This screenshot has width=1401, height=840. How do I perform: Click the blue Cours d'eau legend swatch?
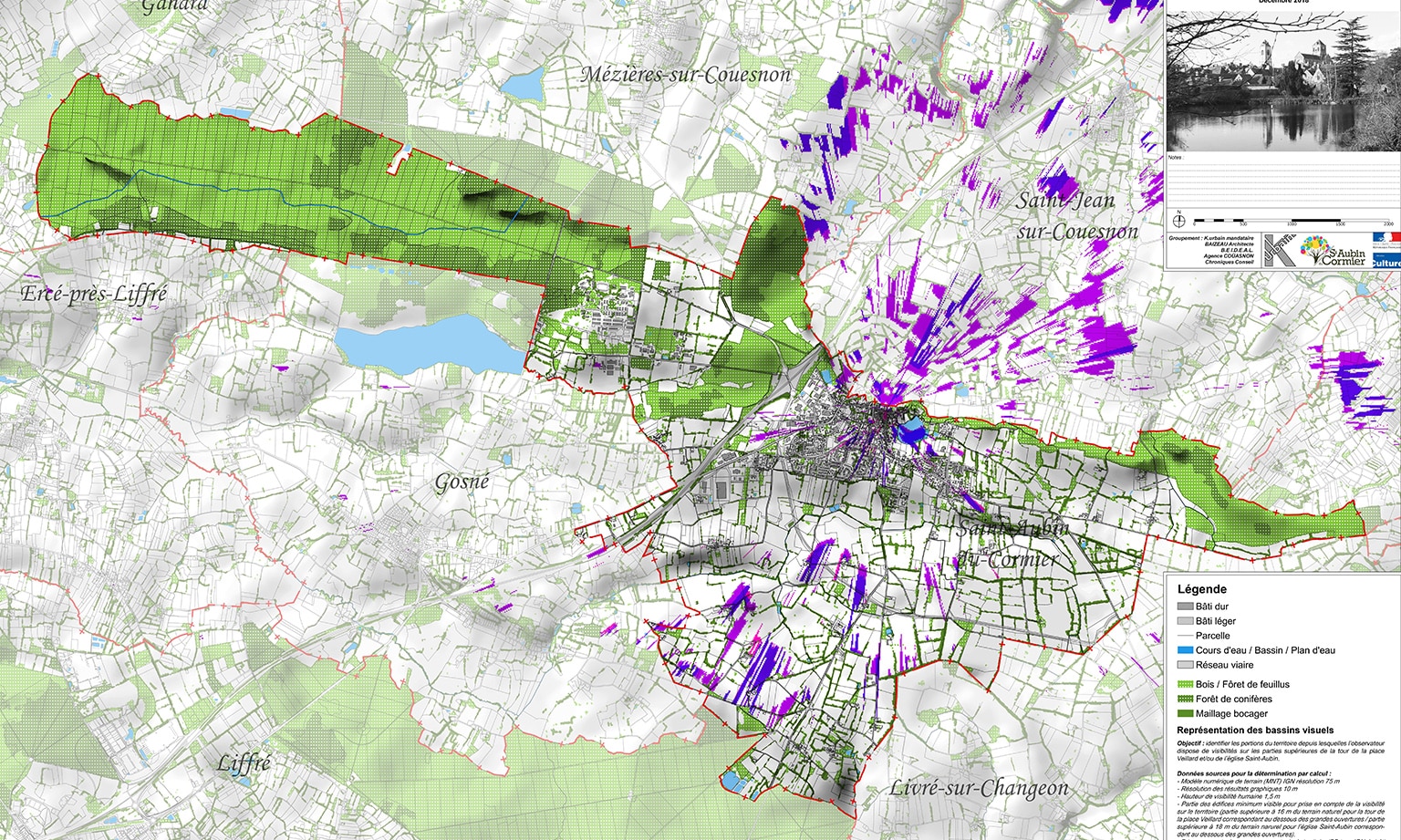(x=1185, y=650)
